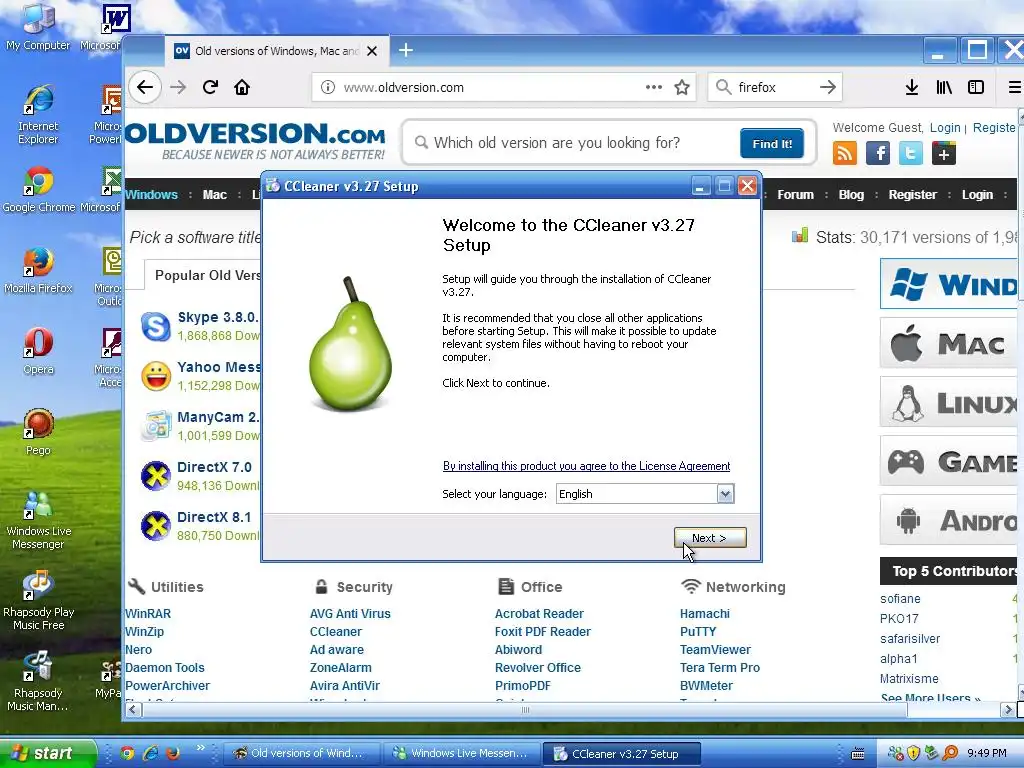The width and height of the screenshot is (1024, 768).
Task: Open the Twitter icon on oldversion
Action: [910, 153]
